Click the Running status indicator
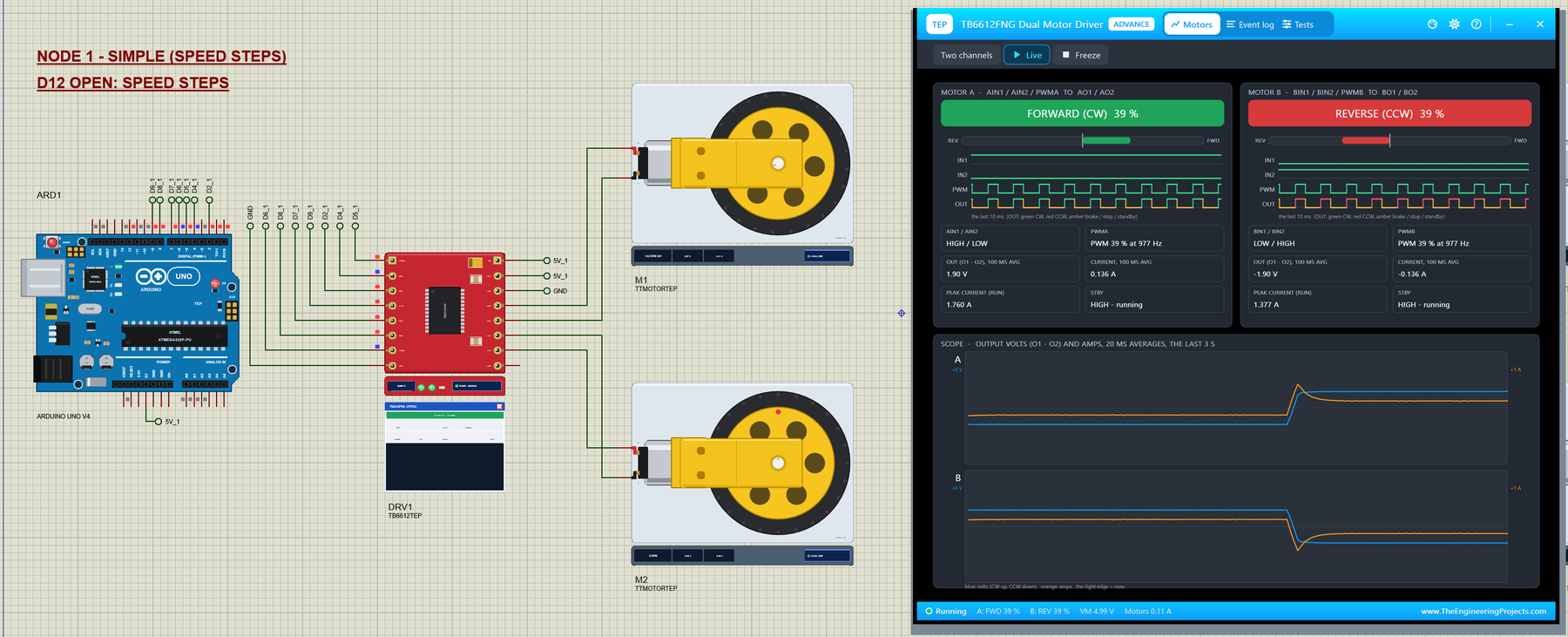1568x637 pixels. click(x=946, y=611)
